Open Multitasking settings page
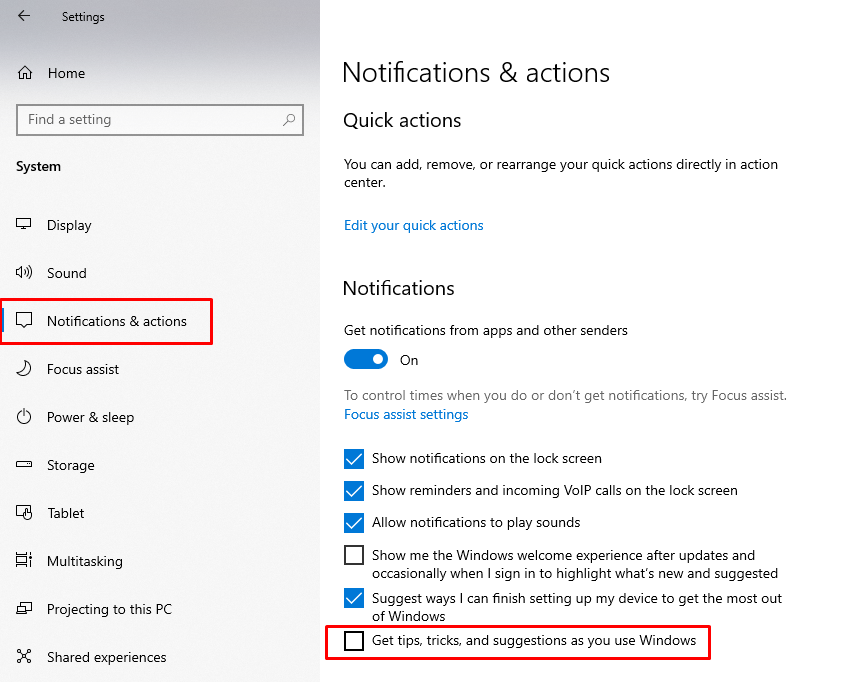The image size is (860, 682). tap(84, 561)
